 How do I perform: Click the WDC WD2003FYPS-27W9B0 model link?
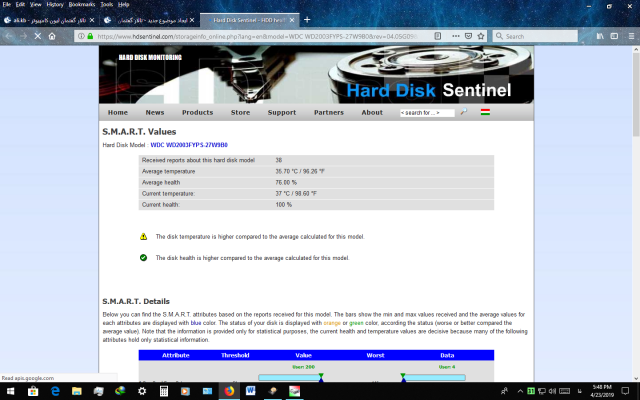189,145
